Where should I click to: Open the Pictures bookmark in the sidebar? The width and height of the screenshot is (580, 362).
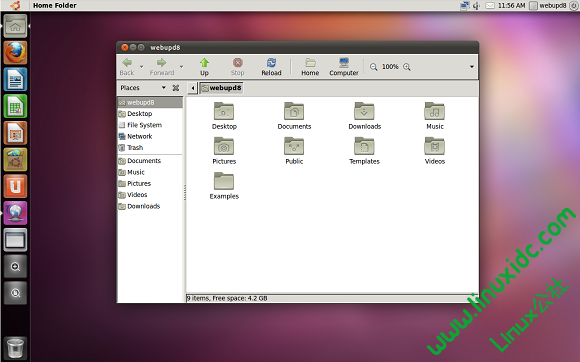tap(150, 183)
